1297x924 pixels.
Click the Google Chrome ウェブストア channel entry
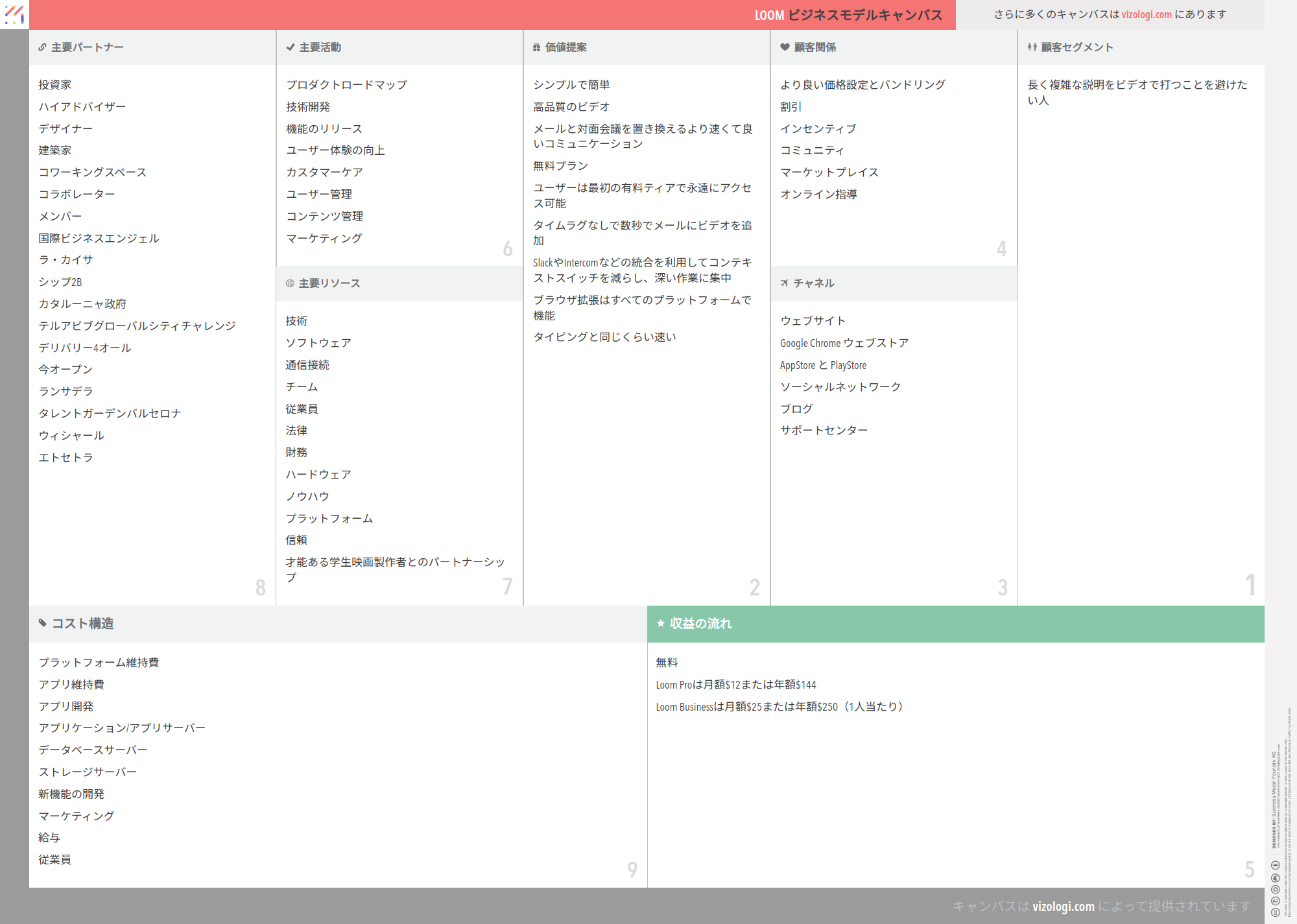click(x=844, y=343)
